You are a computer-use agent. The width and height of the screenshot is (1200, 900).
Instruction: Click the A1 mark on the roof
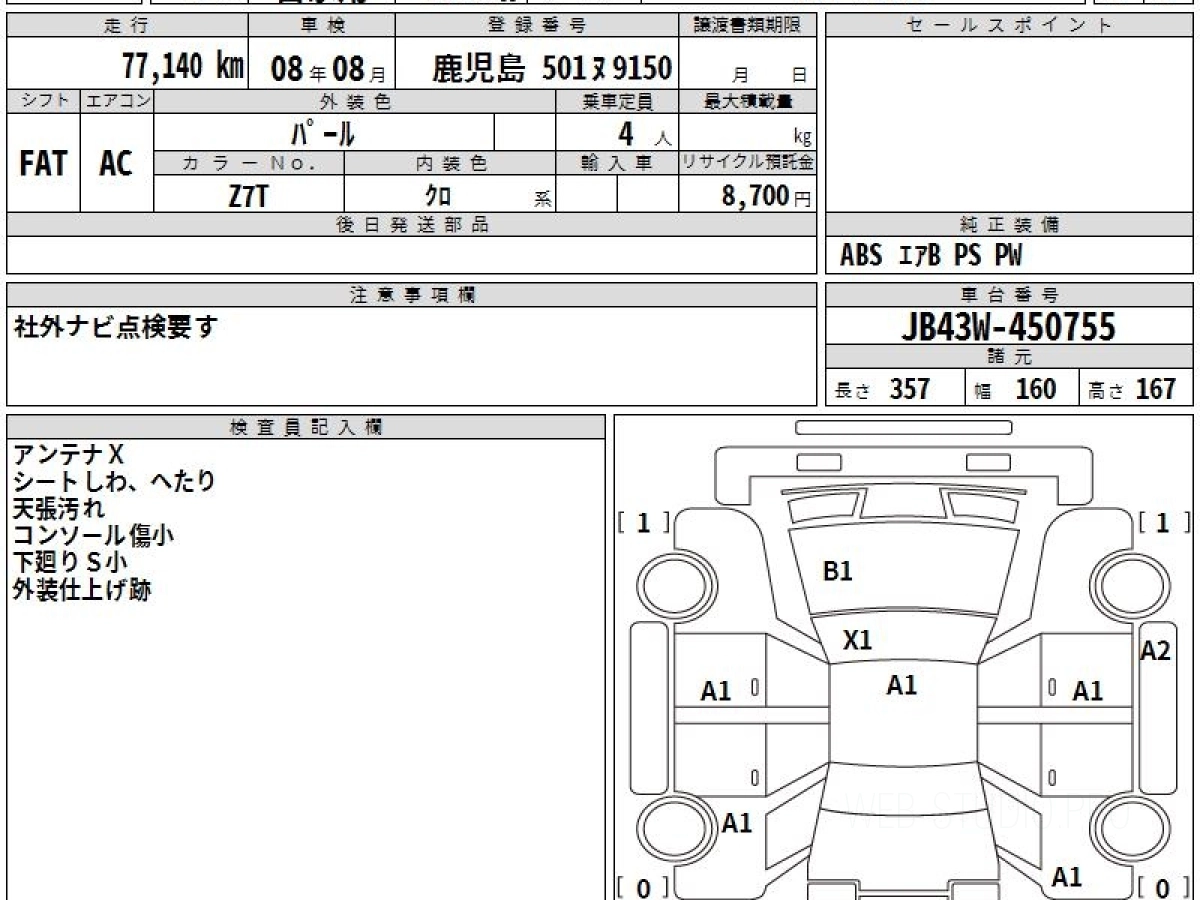(x=901, y=685)
